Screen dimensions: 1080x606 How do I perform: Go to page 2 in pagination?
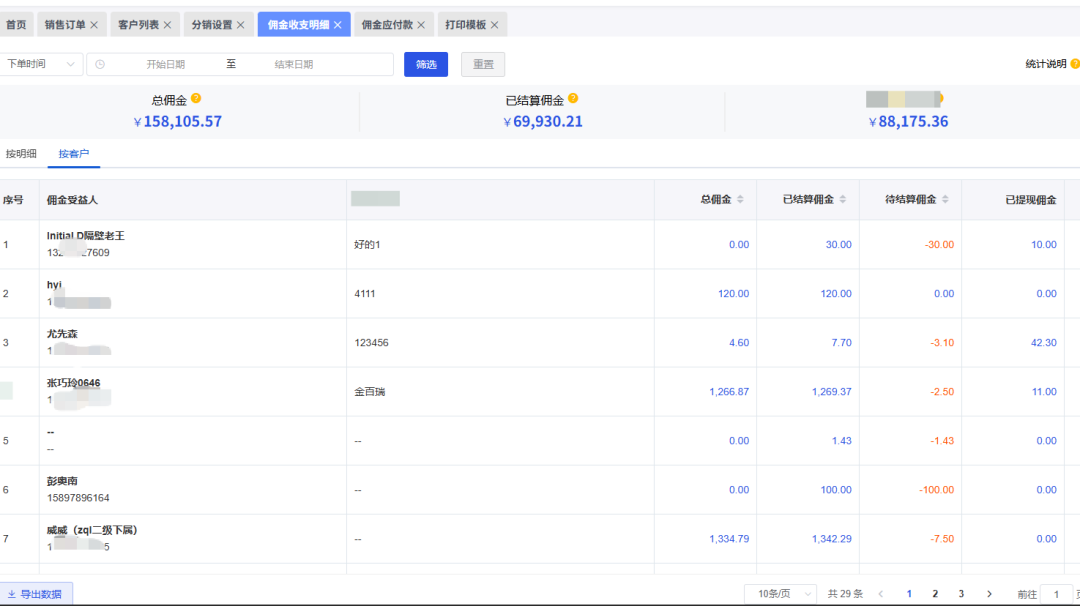935,594
